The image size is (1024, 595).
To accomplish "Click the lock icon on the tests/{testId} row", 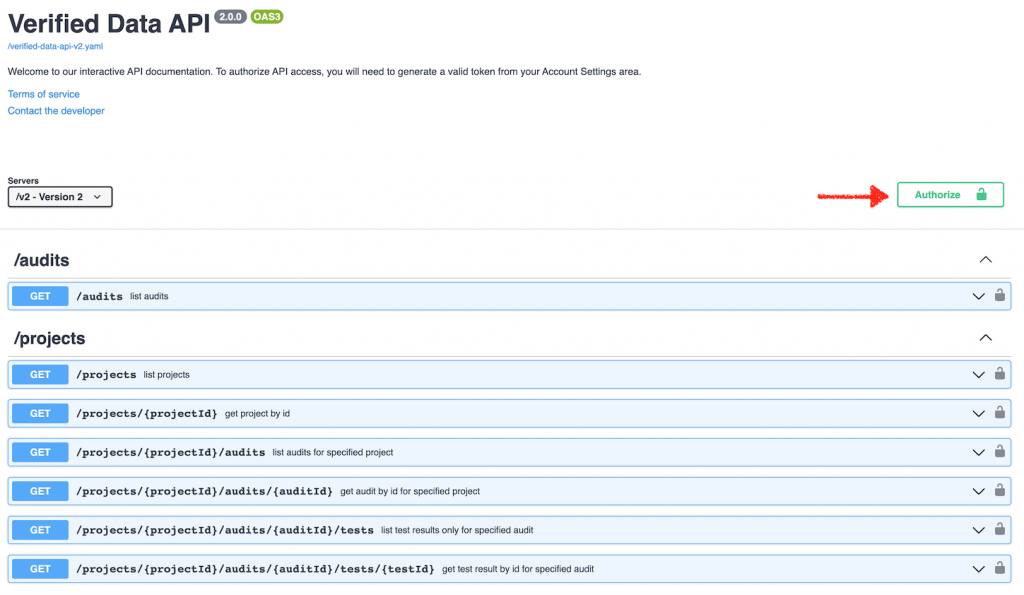I will [x=999, y=568].
